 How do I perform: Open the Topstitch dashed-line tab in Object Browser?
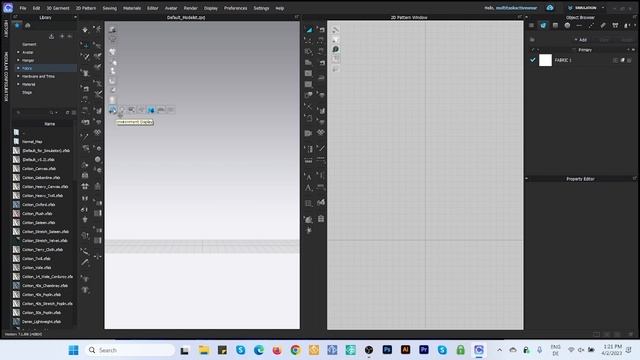tap(591, 25)
